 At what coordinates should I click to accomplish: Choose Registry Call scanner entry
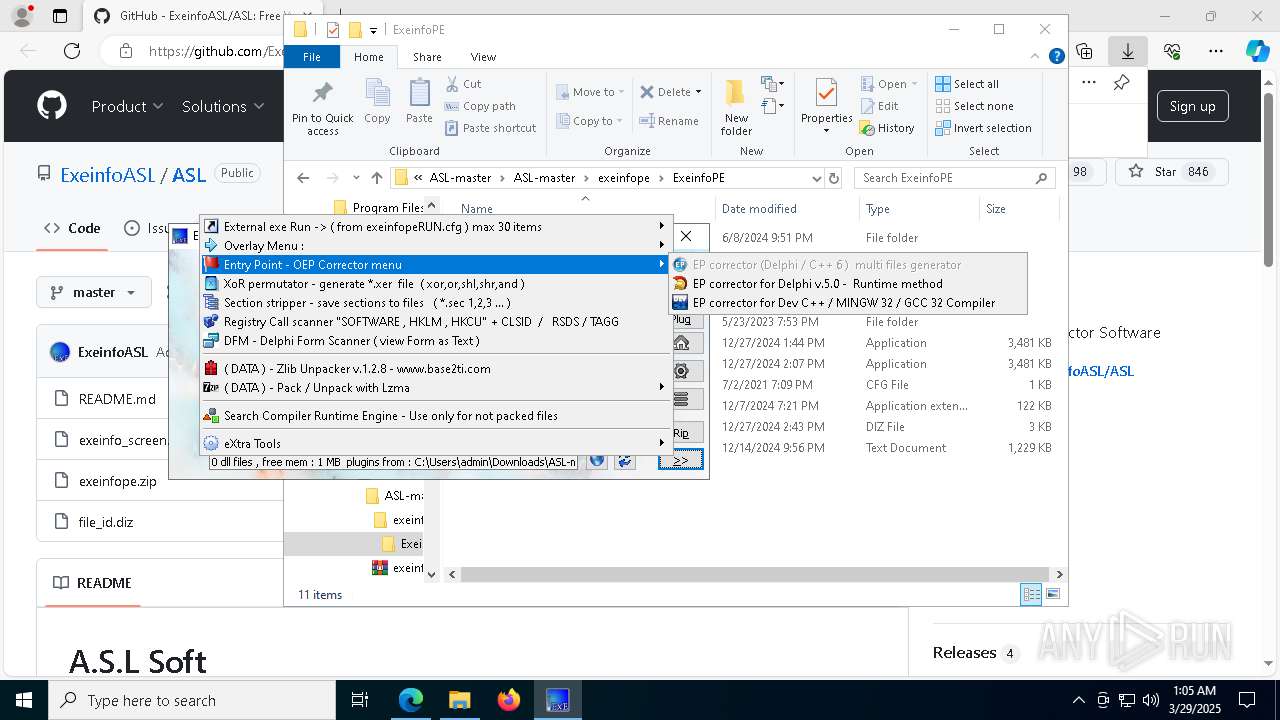tap(435, 322)
